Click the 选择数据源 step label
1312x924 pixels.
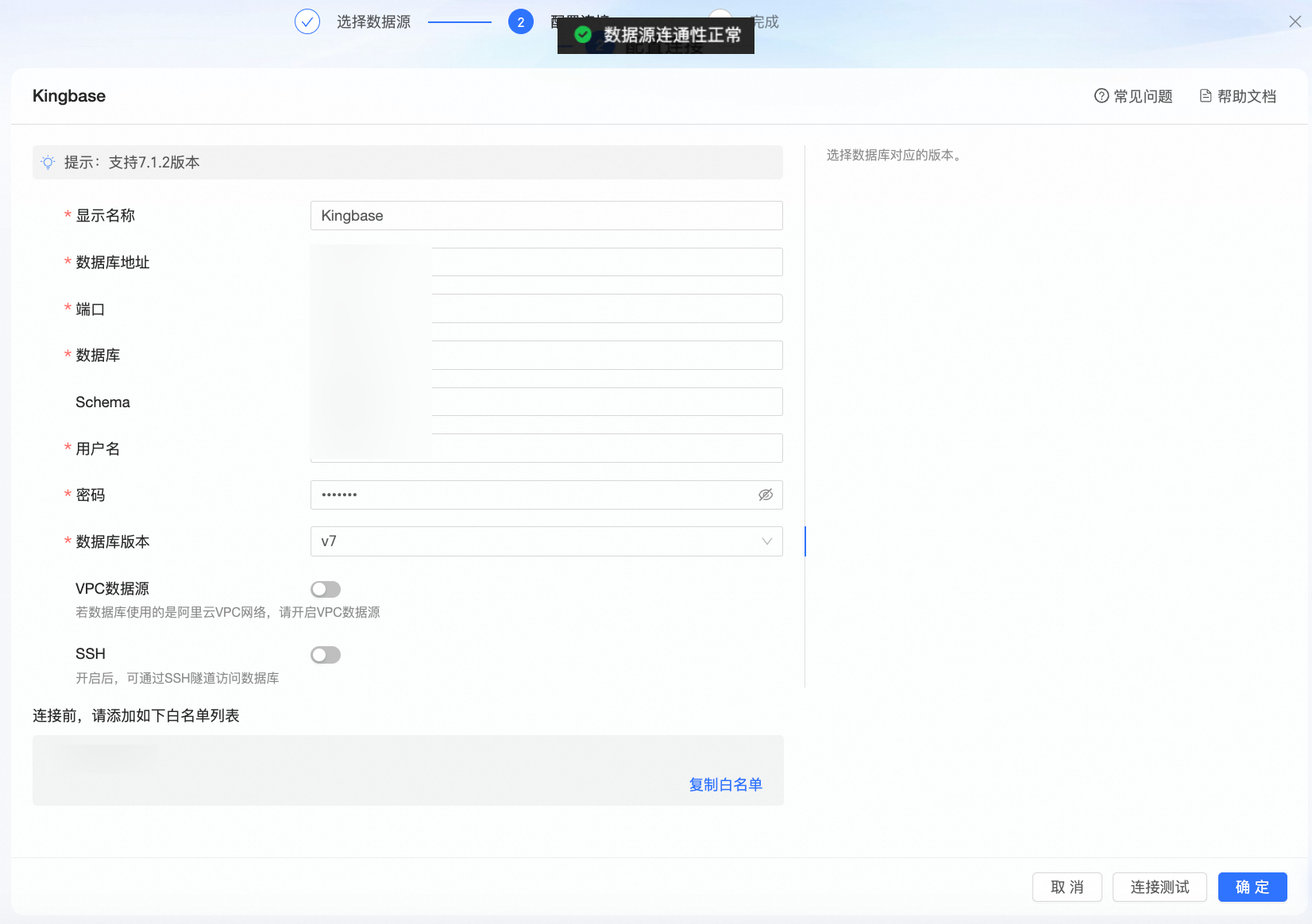pos(374,21)
